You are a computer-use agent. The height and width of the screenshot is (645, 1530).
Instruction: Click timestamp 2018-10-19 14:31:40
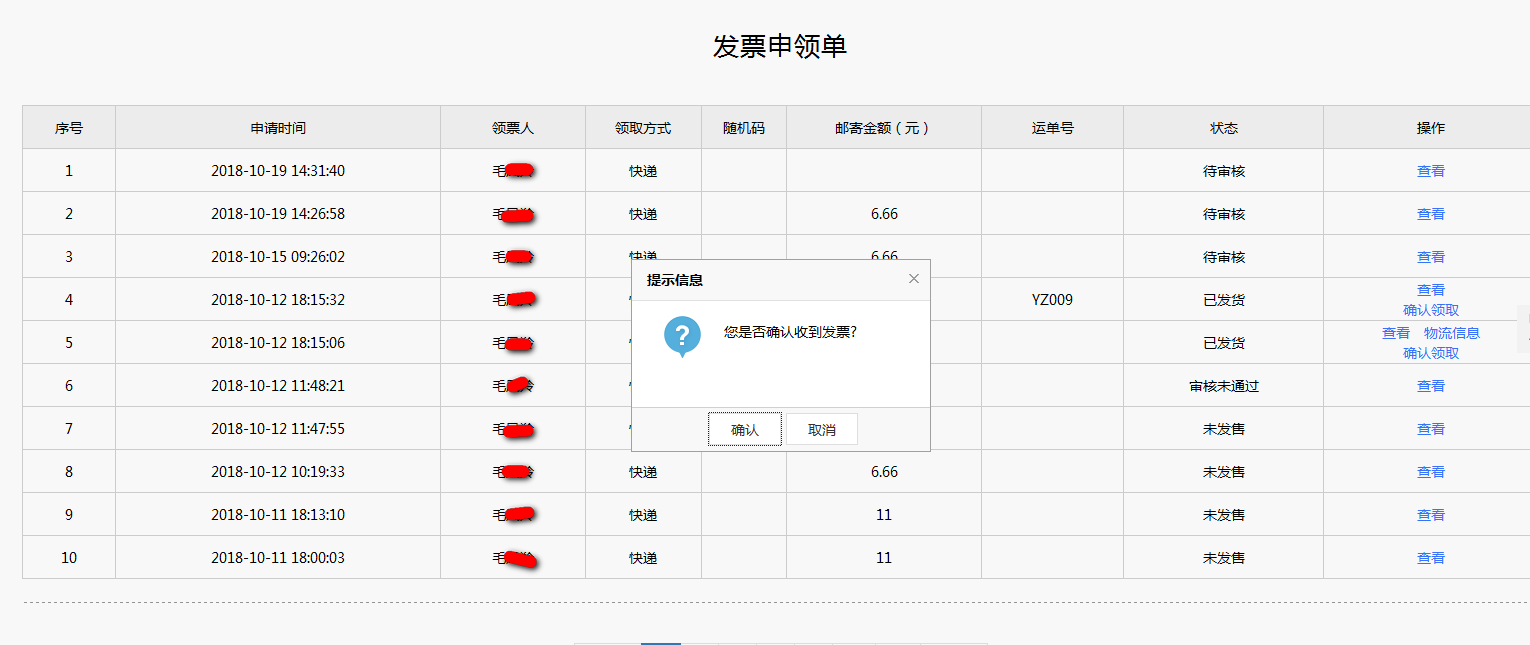[278, 171]
